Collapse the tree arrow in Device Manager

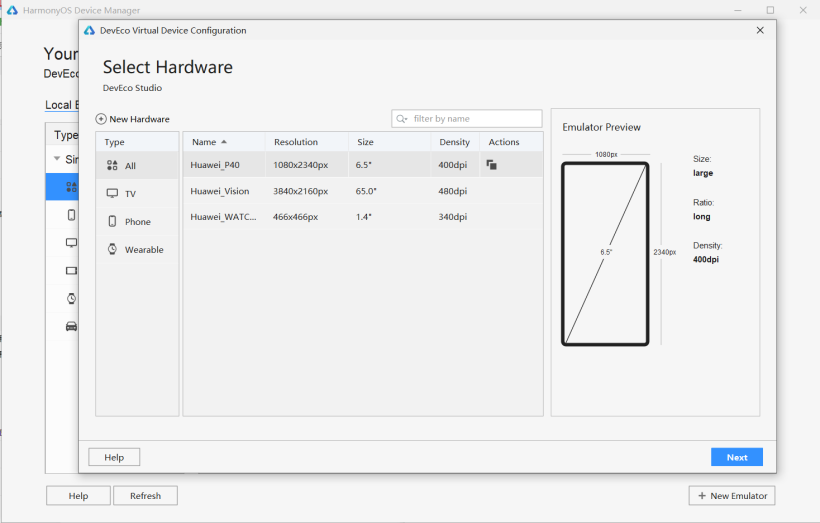(x=57, y=158)
